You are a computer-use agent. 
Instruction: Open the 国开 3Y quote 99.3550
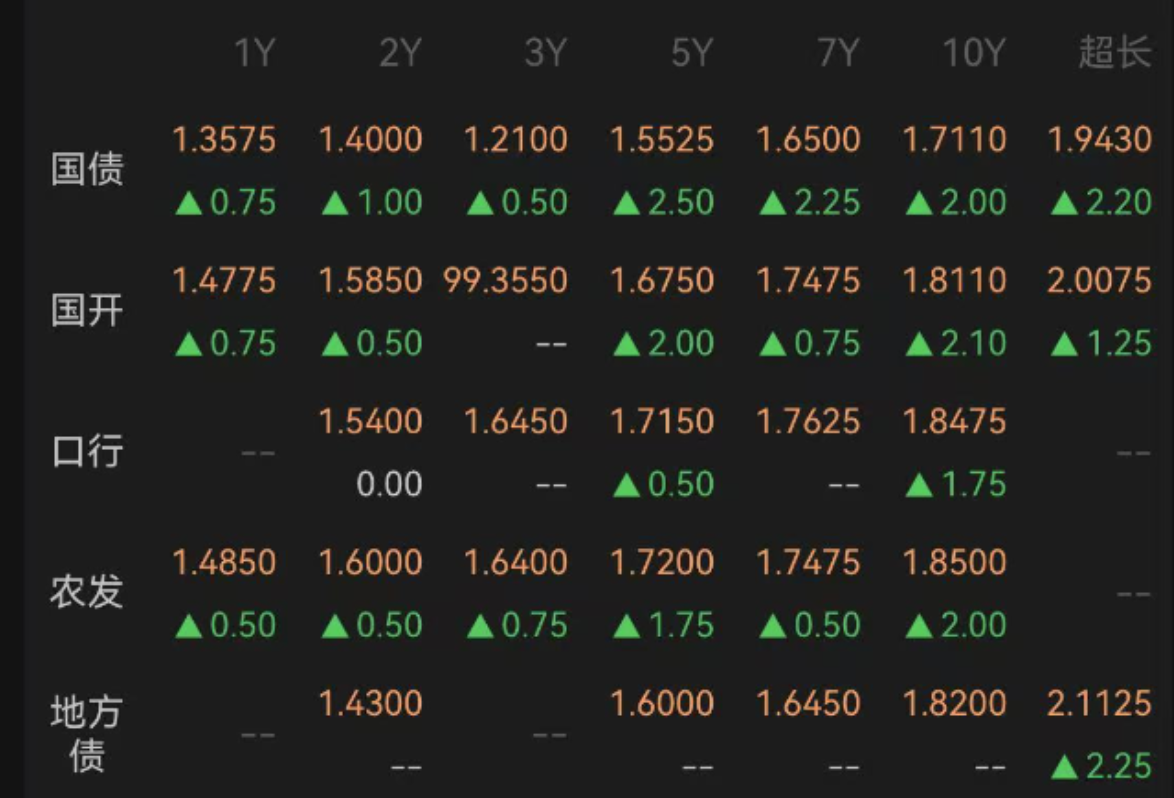[506, 280]
